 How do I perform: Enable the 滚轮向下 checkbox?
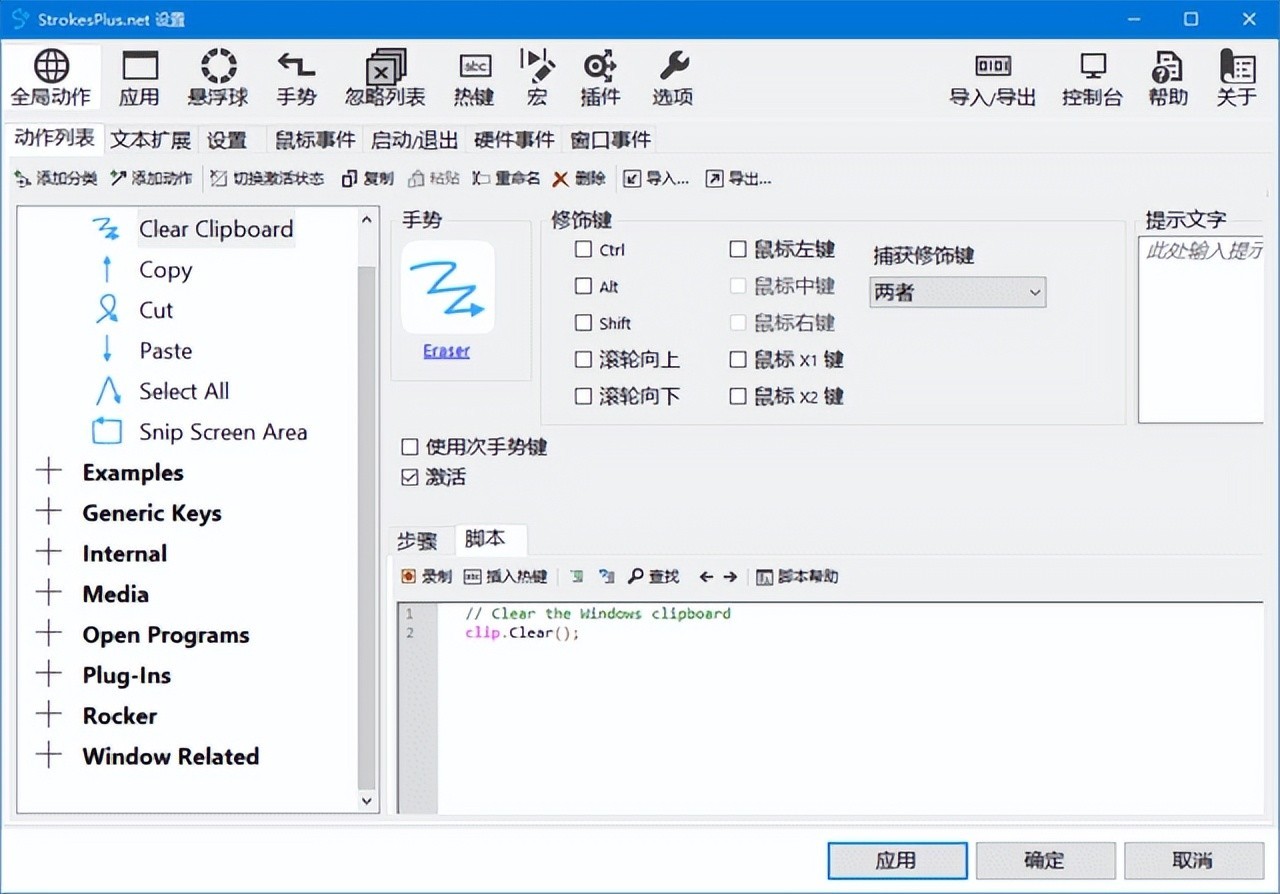(584, 397)
